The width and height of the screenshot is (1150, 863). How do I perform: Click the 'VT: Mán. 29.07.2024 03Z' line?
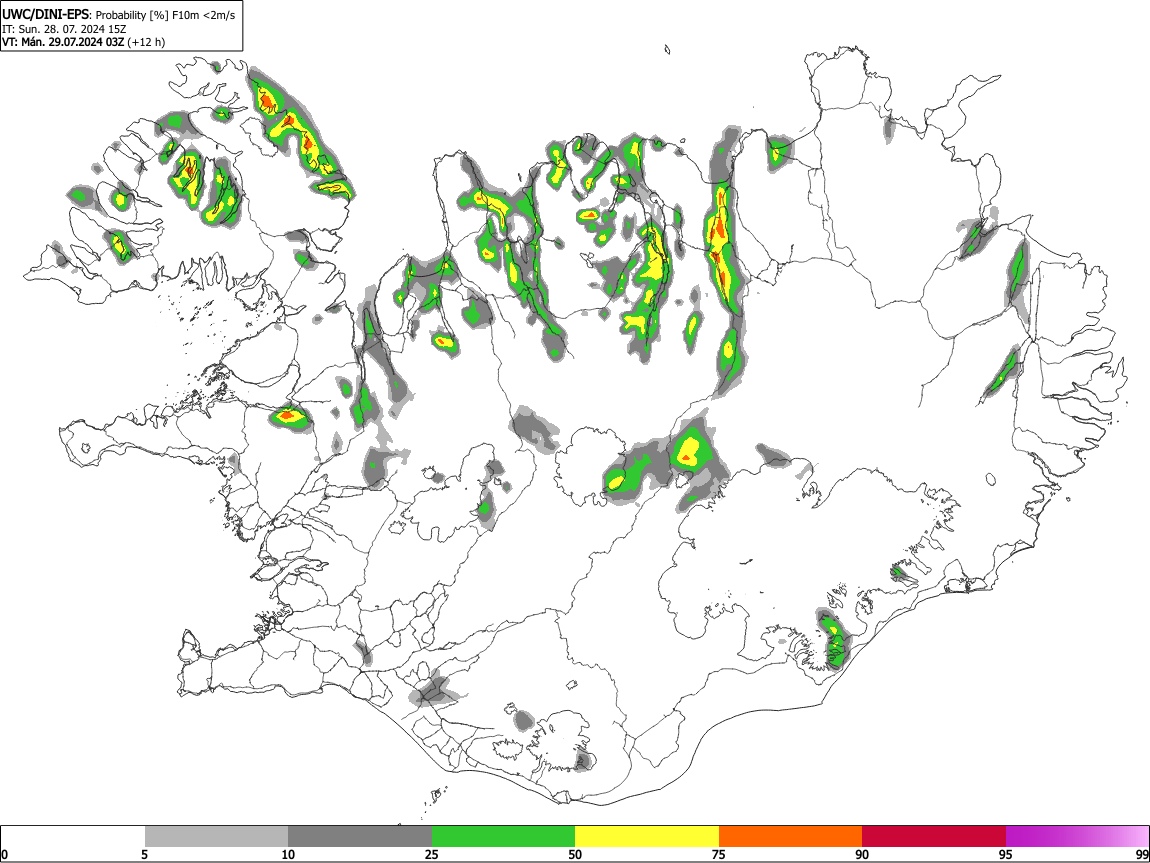pos(83,42)
